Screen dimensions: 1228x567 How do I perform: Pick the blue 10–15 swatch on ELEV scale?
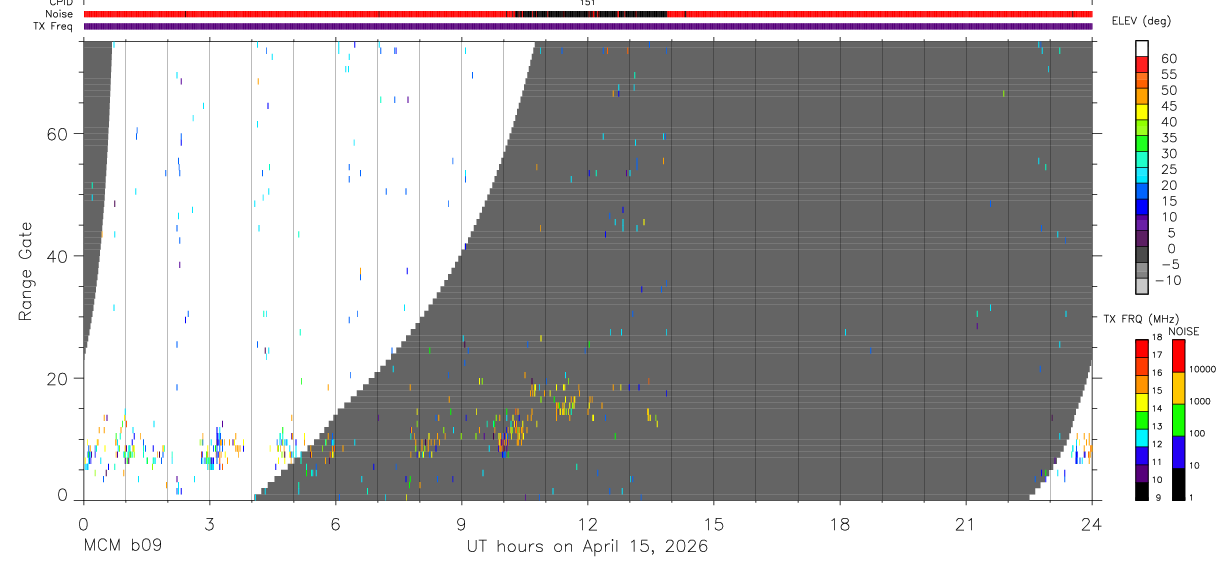point(1142,208)
